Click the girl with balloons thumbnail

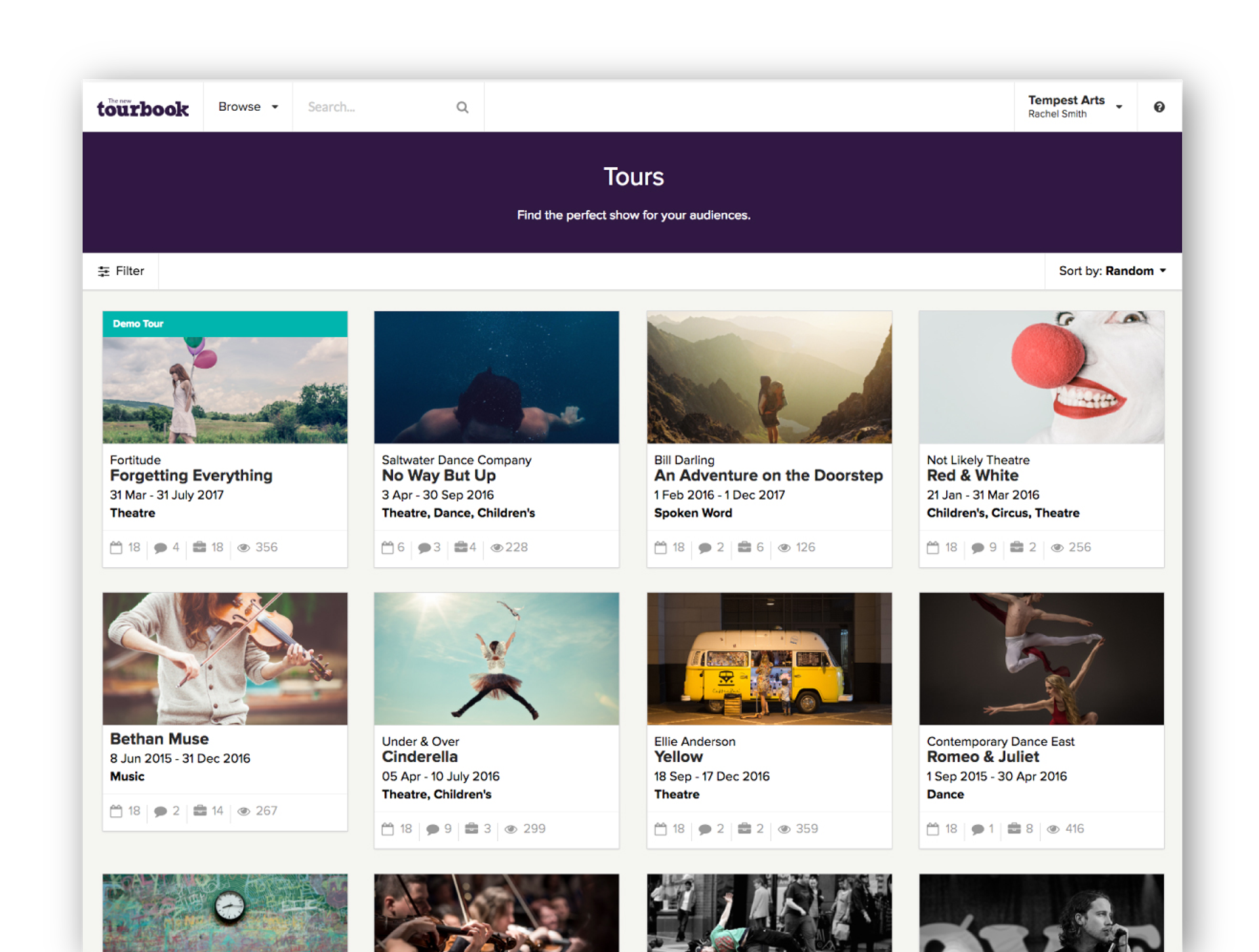point(225,390)
